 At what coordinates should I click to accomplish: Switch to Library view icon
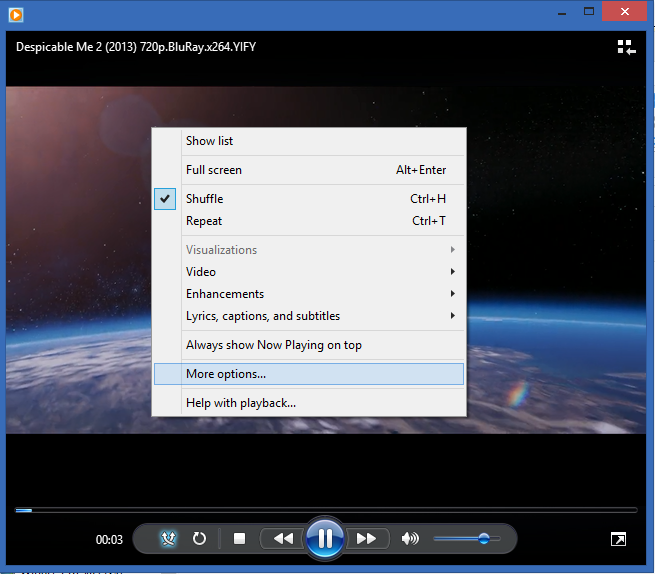(x=626, y=47)
